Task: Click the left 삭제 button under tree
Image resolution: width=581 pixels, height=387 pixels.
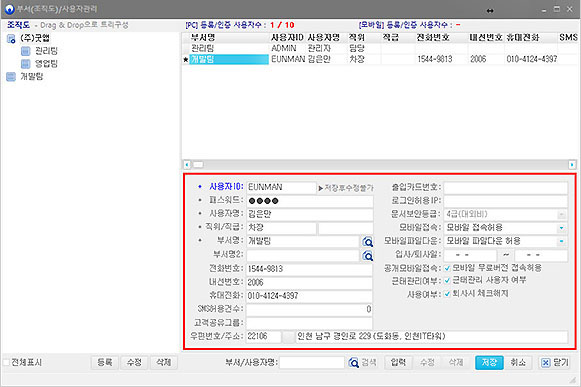Action: [x=164, y=362]
